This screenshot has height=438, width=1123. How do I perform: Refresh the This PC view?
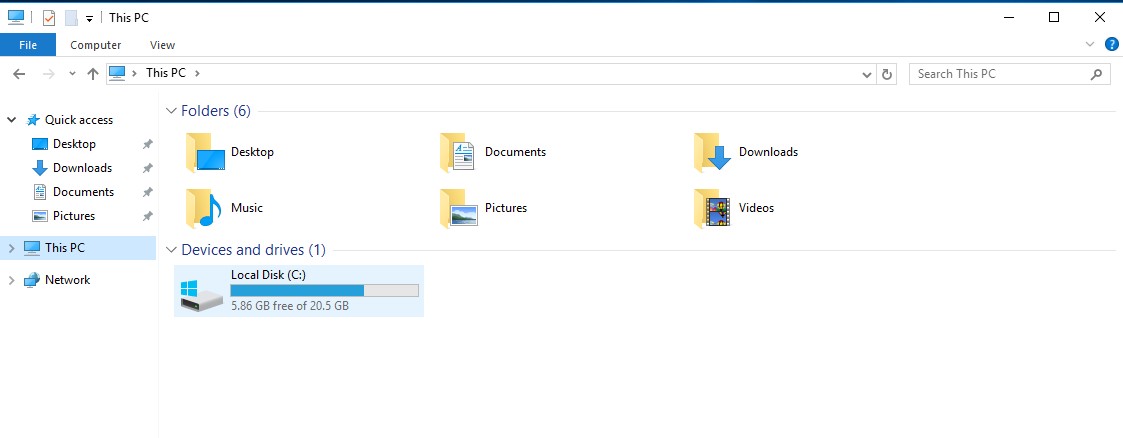coord(887,74)
